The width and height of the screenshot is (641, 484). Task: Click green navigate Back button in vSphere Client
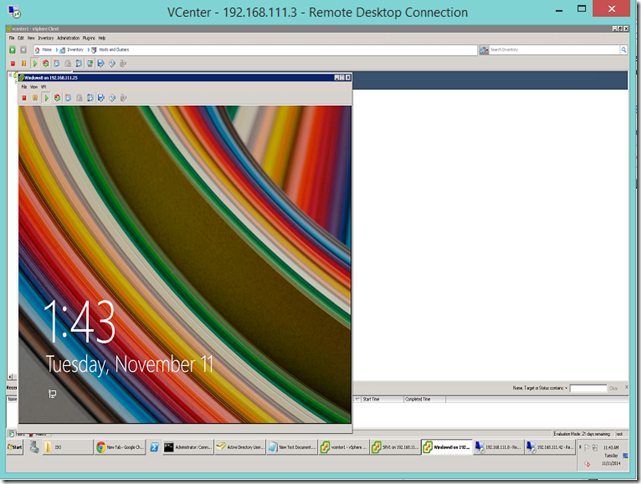tap(12, 50)
